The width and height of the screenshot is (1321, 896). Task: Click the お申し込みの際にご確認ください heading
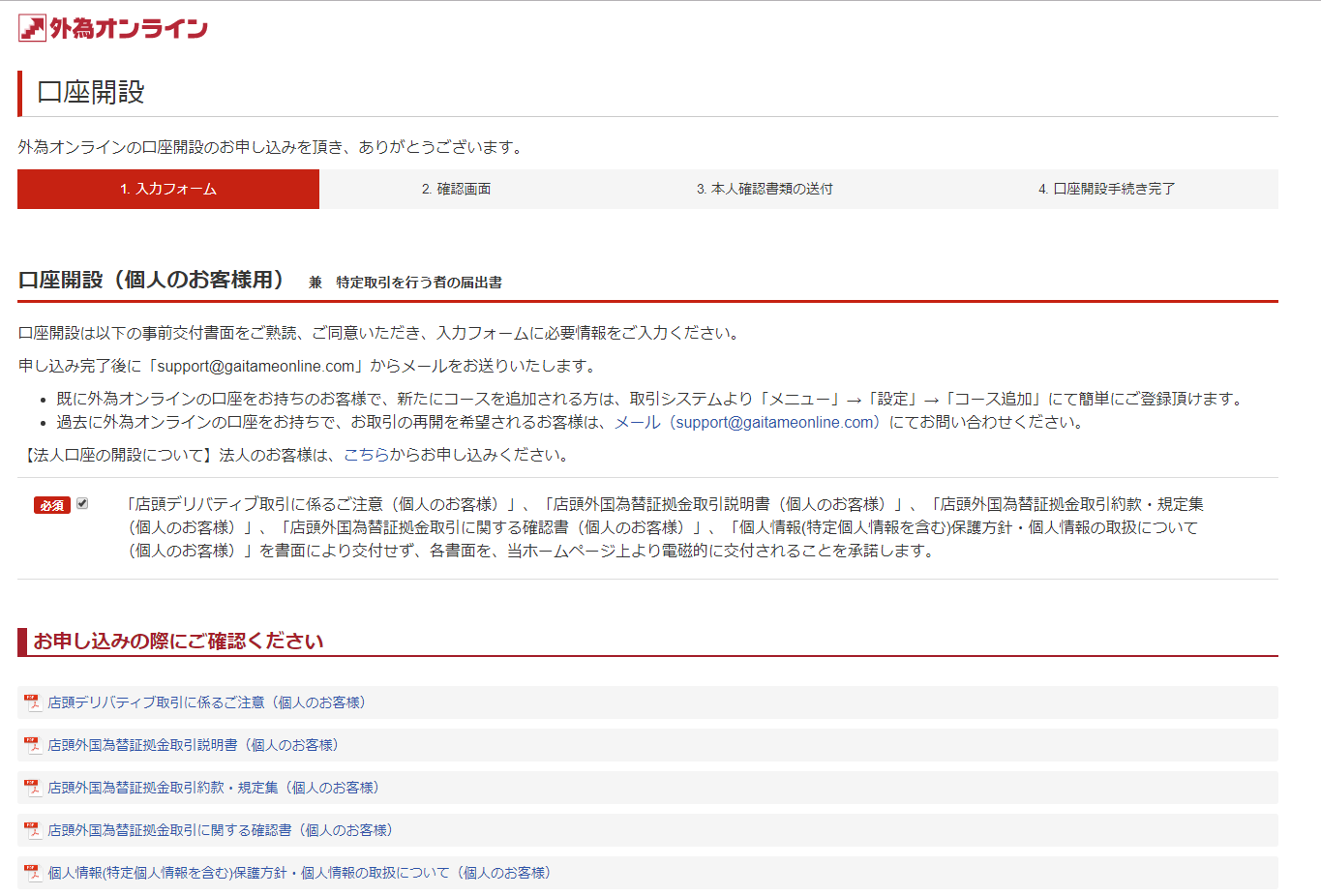point(178,641)
